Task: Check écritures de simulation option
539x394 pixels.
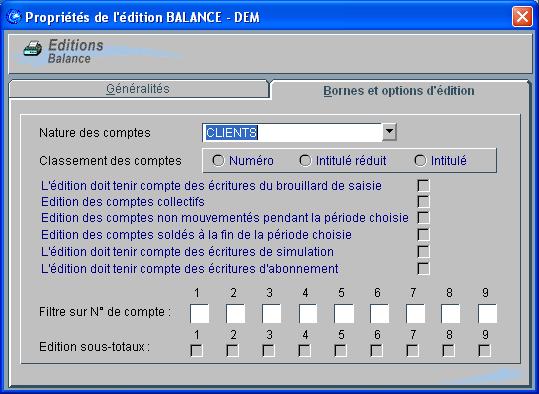Action: coord(423,251)
